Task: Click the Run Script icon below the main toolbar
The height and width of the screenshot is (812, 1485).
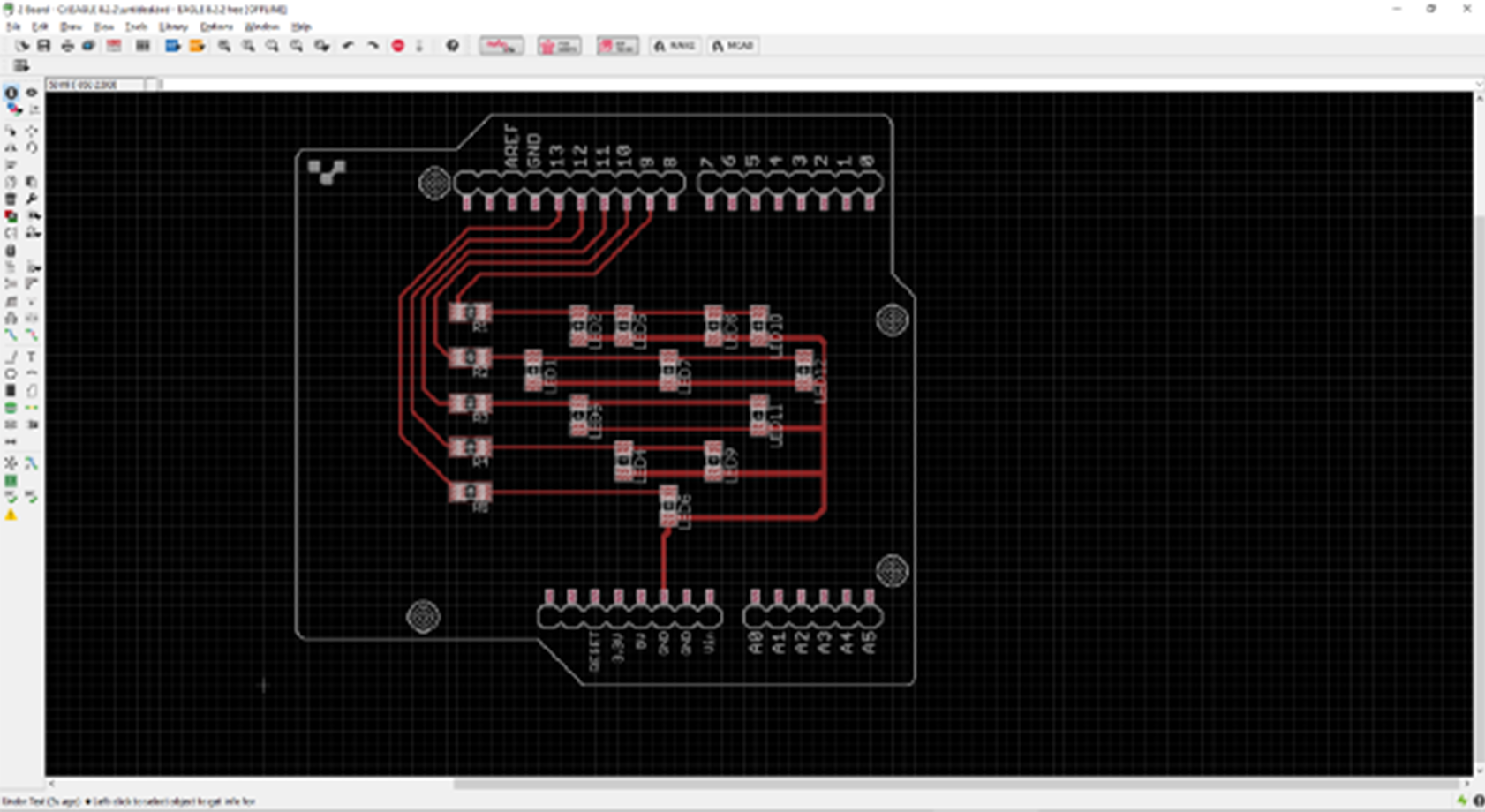Action: click(19, 64)
